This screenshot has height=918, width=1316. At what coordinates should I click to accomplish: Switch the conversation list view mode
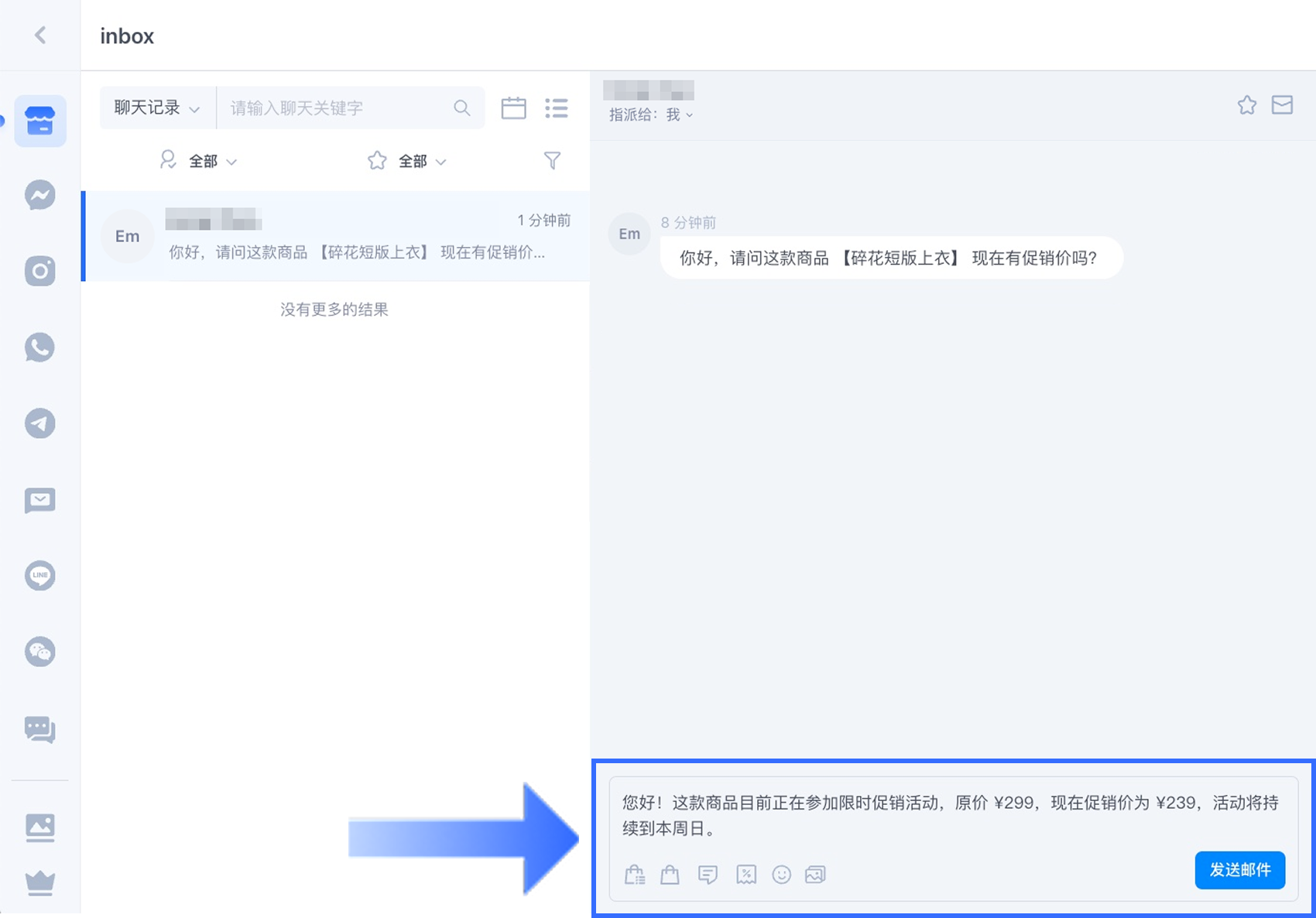pos(557,108)
